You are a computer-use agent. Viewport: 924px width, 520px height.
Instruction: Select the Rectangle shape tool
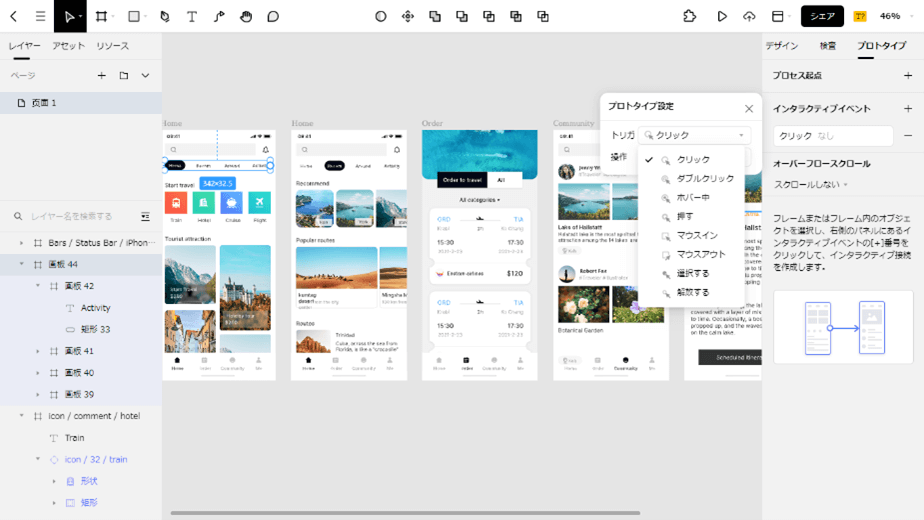134,17
